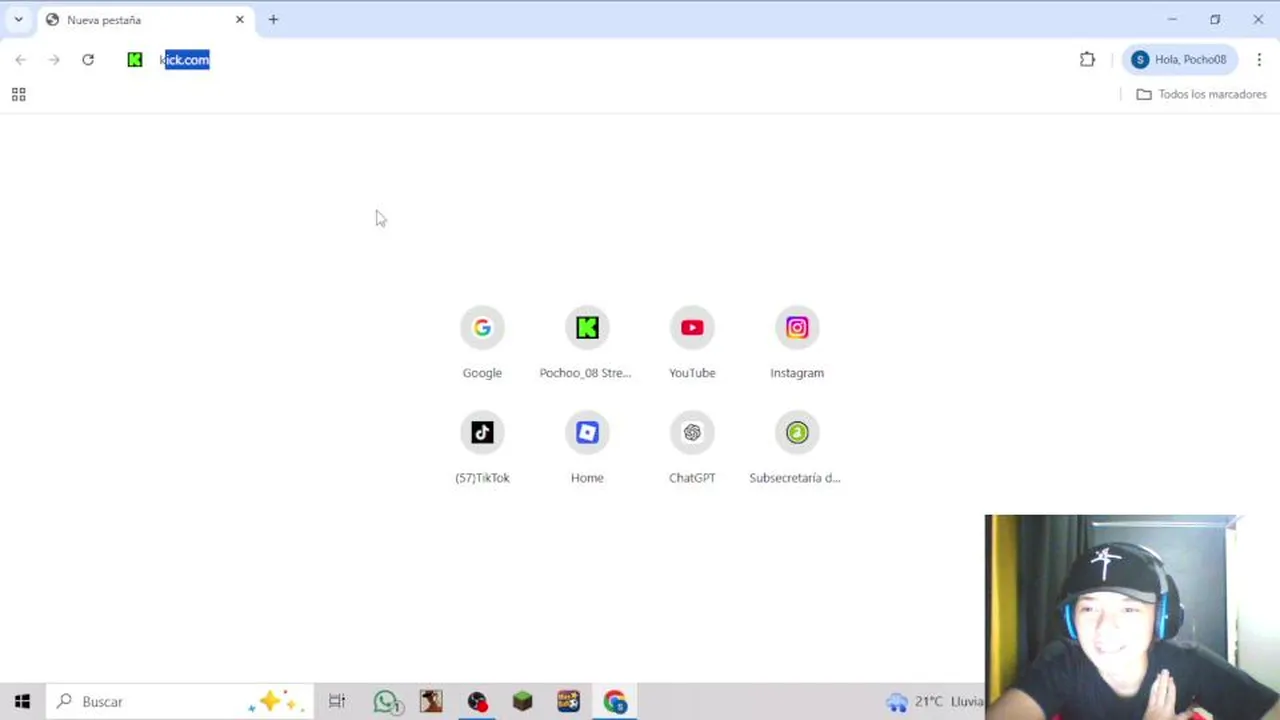This screenshot has height=720, width=1280.
Task: Click the ChatGPT shortcut label
Action: (692, 478)
